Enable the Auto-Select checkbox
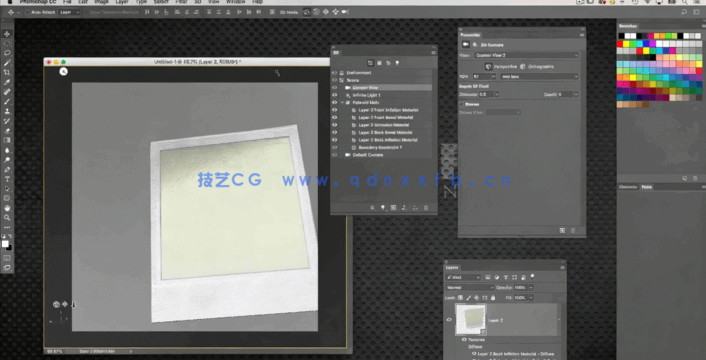 27,13
